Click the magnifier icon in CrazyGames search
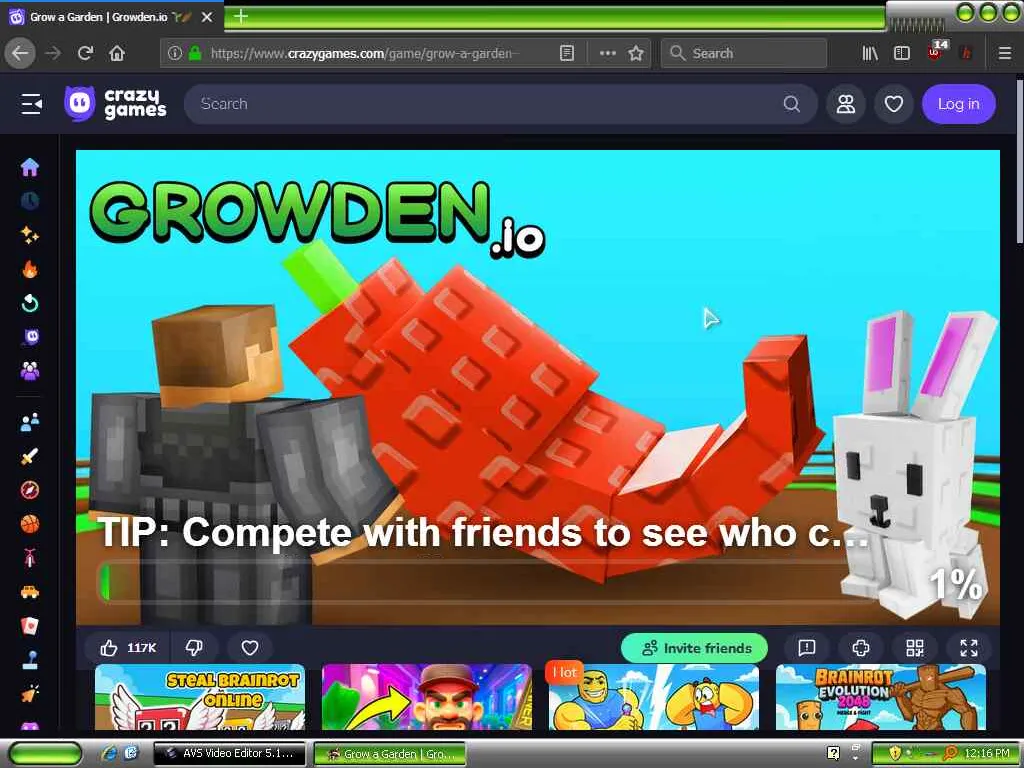The width and height of the screenshot is (1024, 768). [792, 104]
